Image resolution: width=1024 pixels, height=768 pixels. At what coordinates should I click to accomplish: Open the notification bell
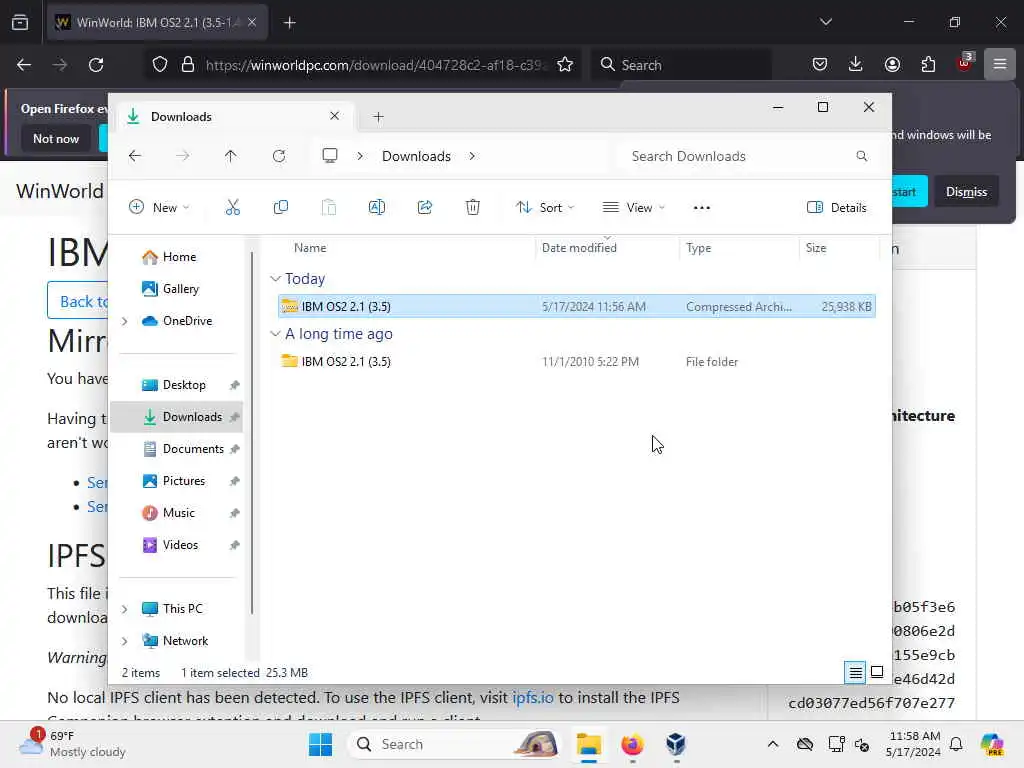[x=956, y=744]
